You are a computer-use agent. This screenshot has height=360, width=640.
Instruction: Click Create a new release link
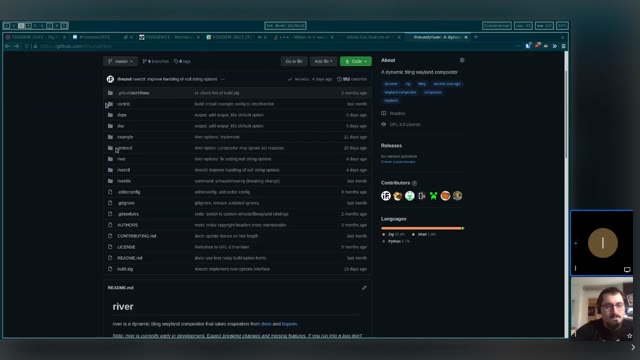[x=398, y=162]
